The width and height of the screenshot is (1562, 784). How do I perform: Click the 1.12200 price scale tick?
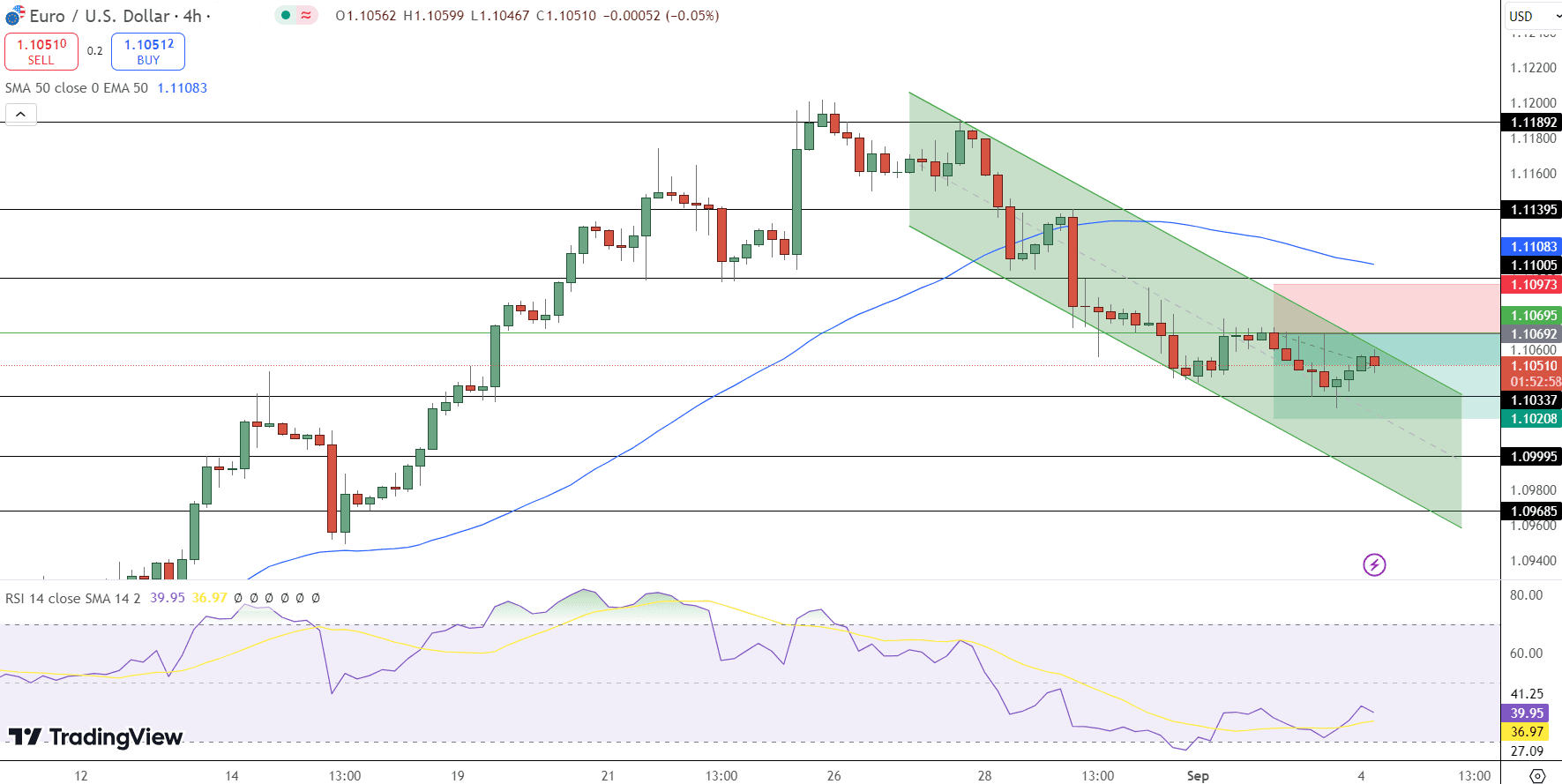[1533, 68]
